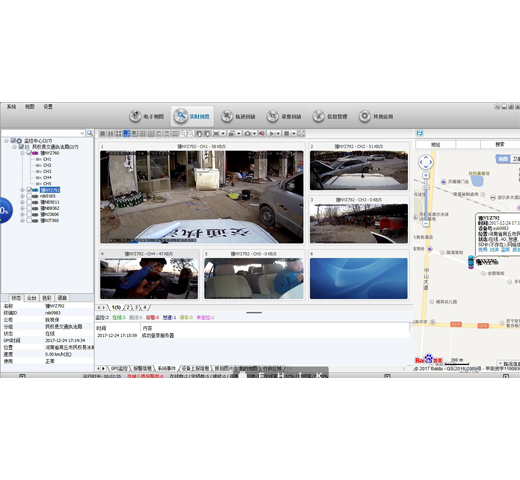Switch to the 语音 voice tab
The height and width of the screenshot is (480, 520).
(62, 298)
